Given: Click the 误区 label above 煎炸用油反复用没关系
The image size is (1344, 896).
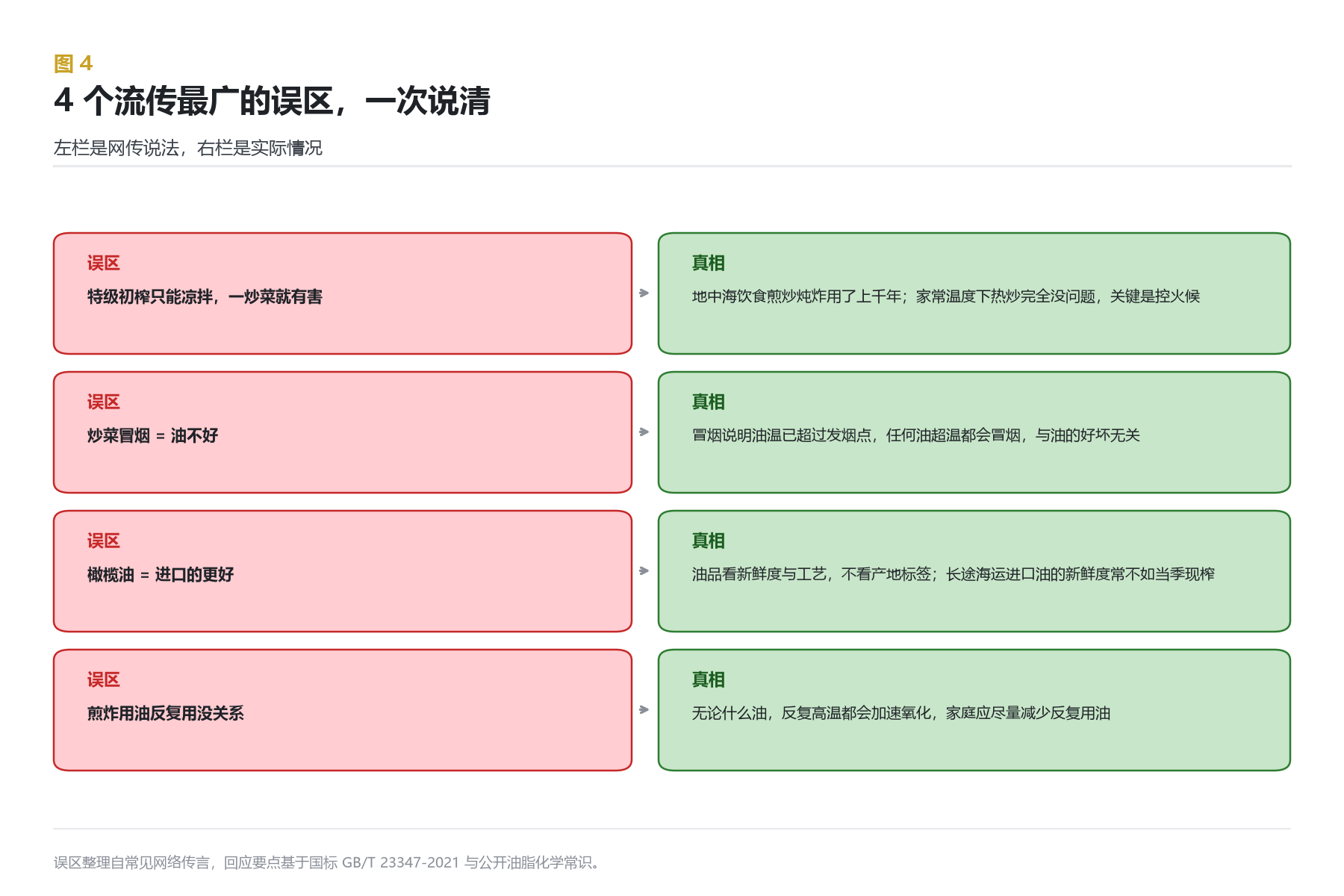Looking at the screenshot, I should point(103,679).
